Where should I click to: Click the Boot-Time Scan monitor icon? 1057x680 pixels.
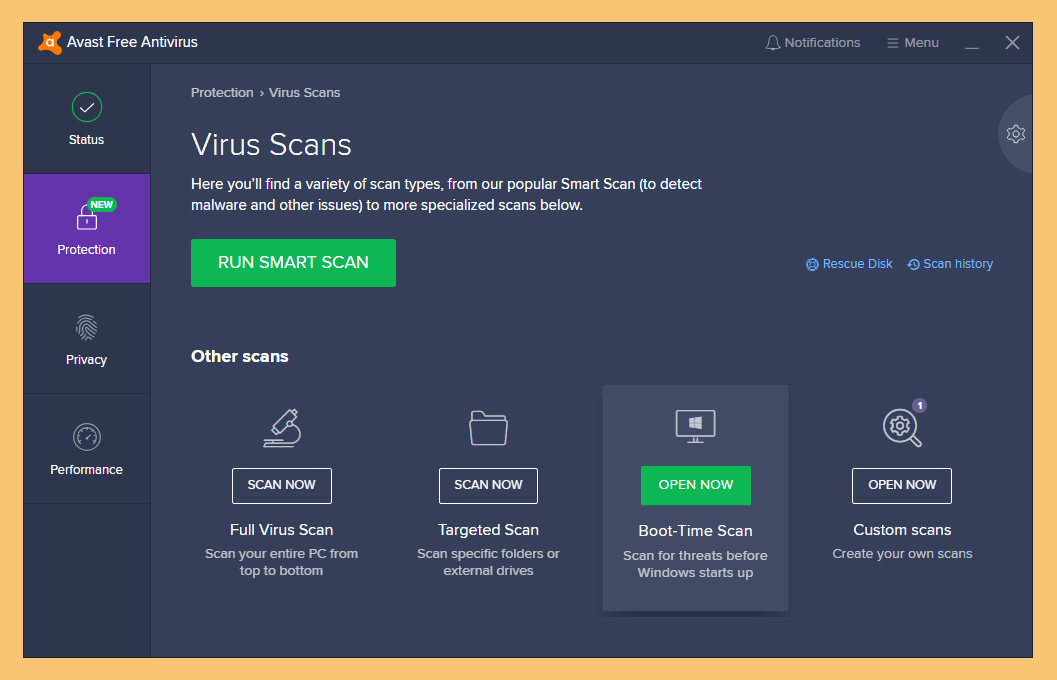click(695, 426)
